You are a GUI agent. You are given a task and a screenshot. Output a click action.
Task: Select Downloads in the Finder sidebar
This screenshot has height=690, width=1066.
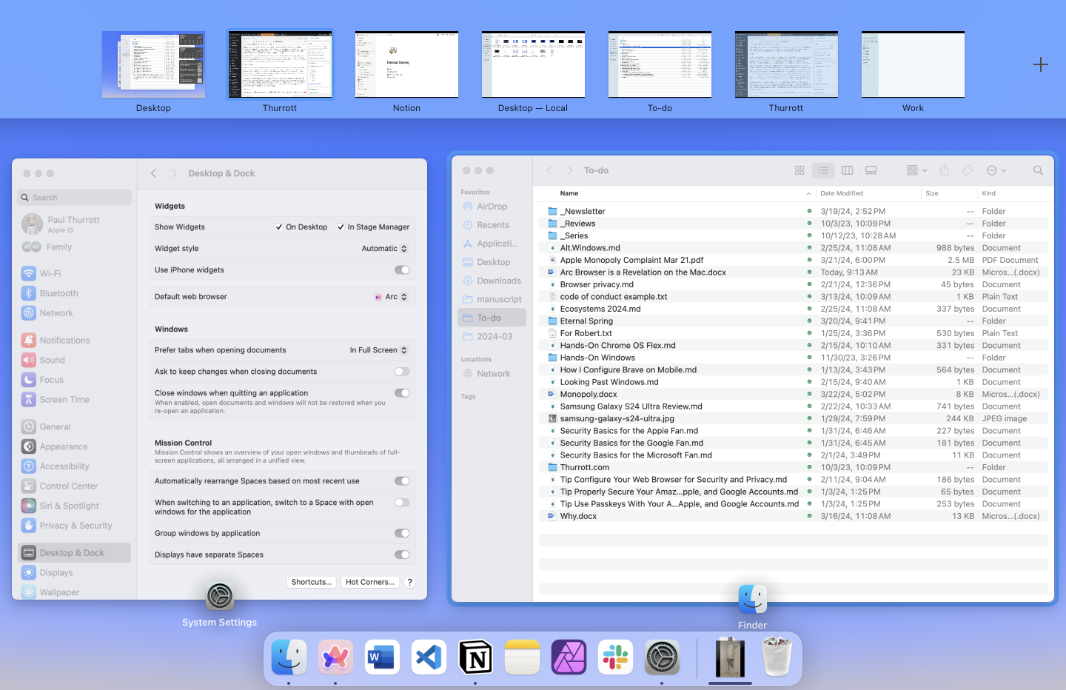(498, 281)
